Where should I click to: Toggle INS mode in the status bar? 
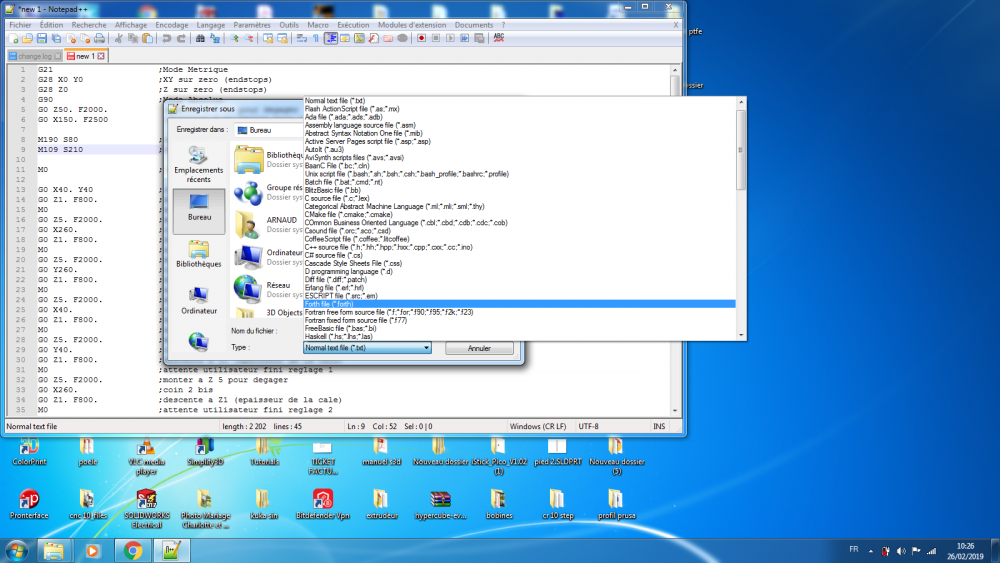point(659,427)
